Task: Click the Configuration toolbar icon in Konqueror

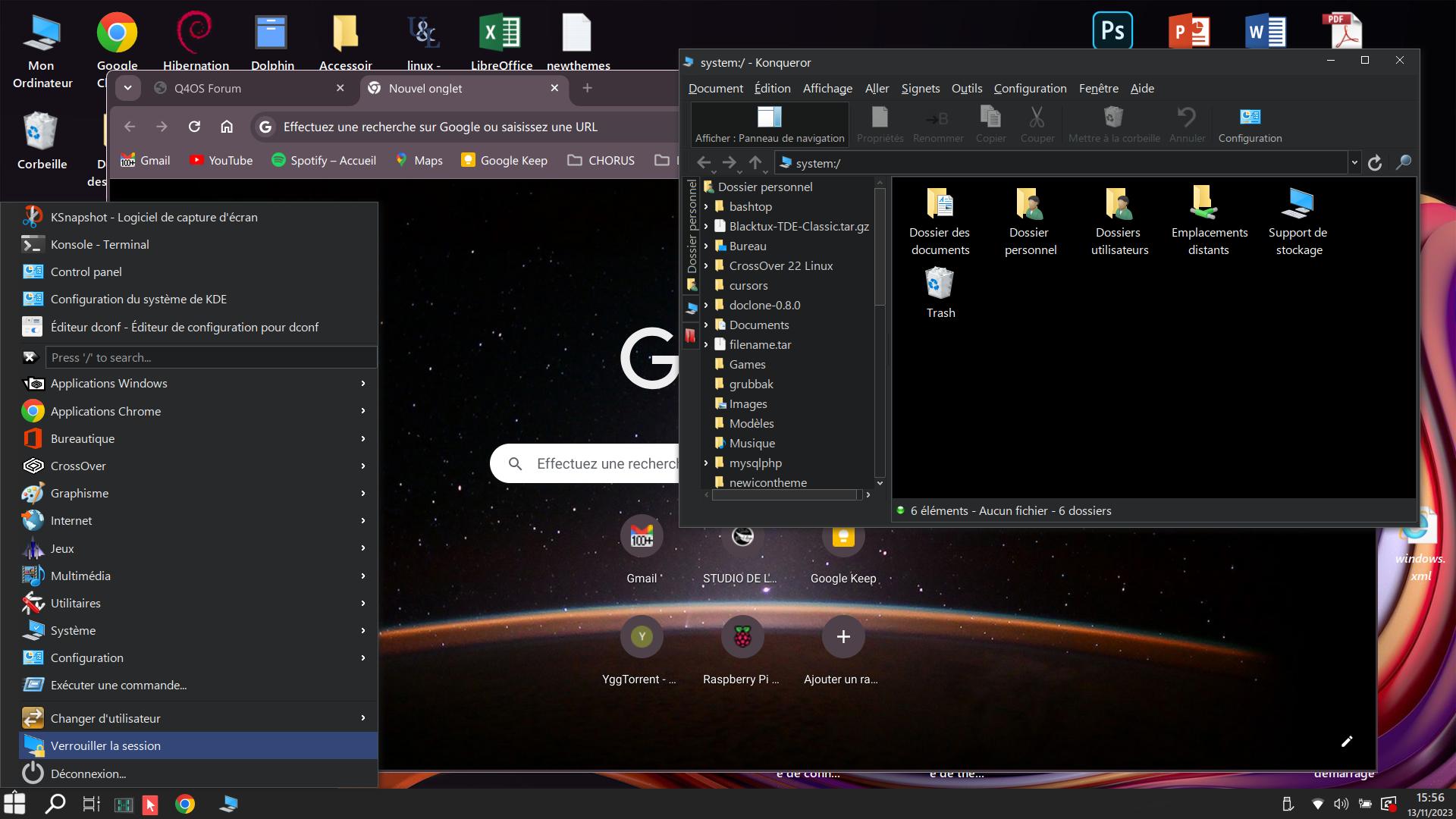Action: point(1250,124)
